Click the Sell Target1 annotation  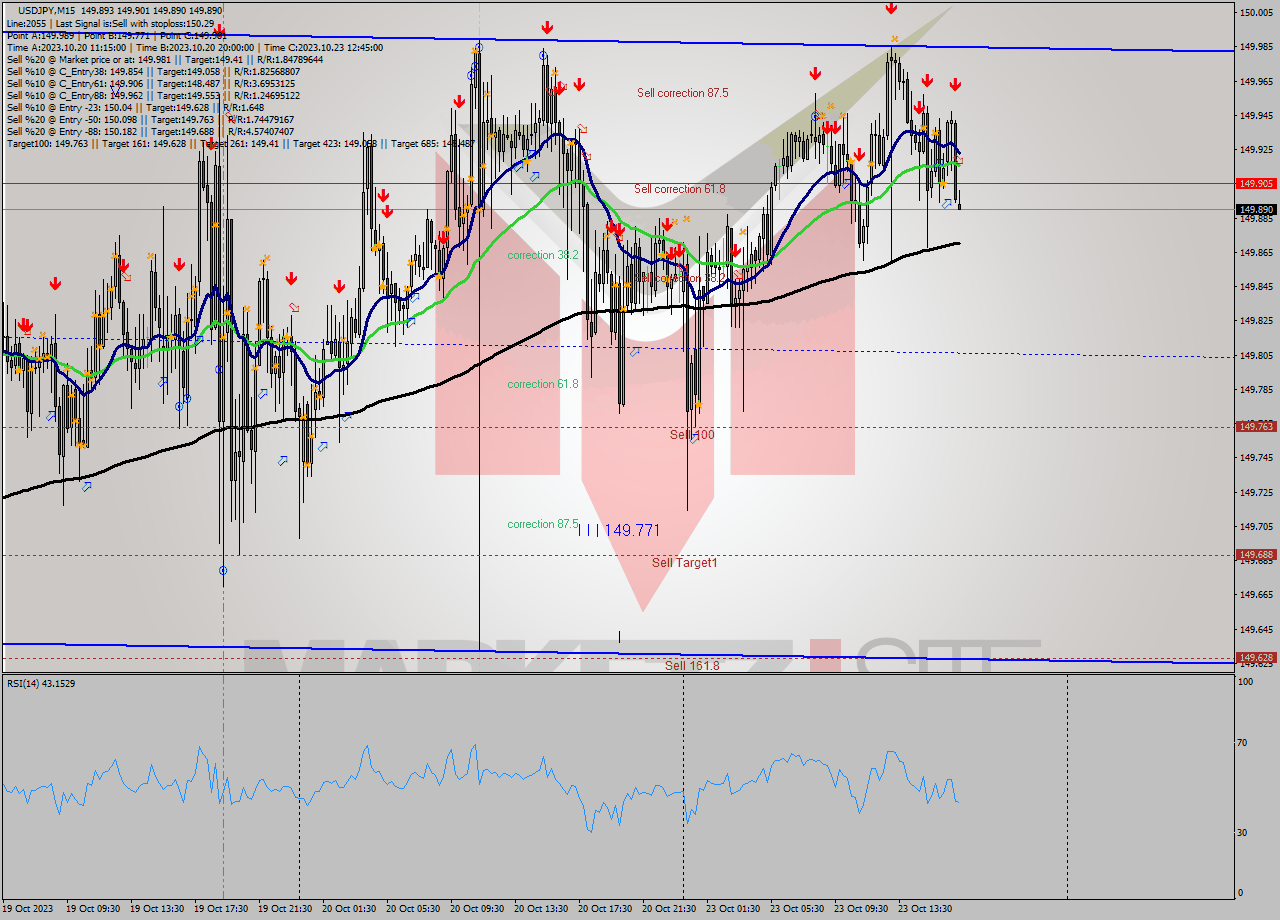coord(683,563)
